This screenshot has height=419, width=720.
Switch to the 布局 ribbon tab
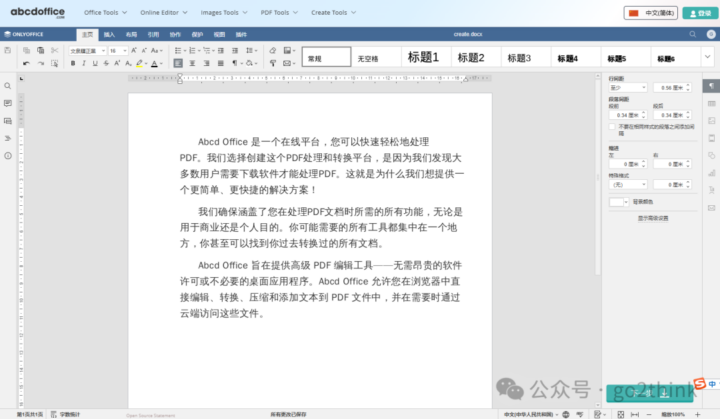click(131, 34)
